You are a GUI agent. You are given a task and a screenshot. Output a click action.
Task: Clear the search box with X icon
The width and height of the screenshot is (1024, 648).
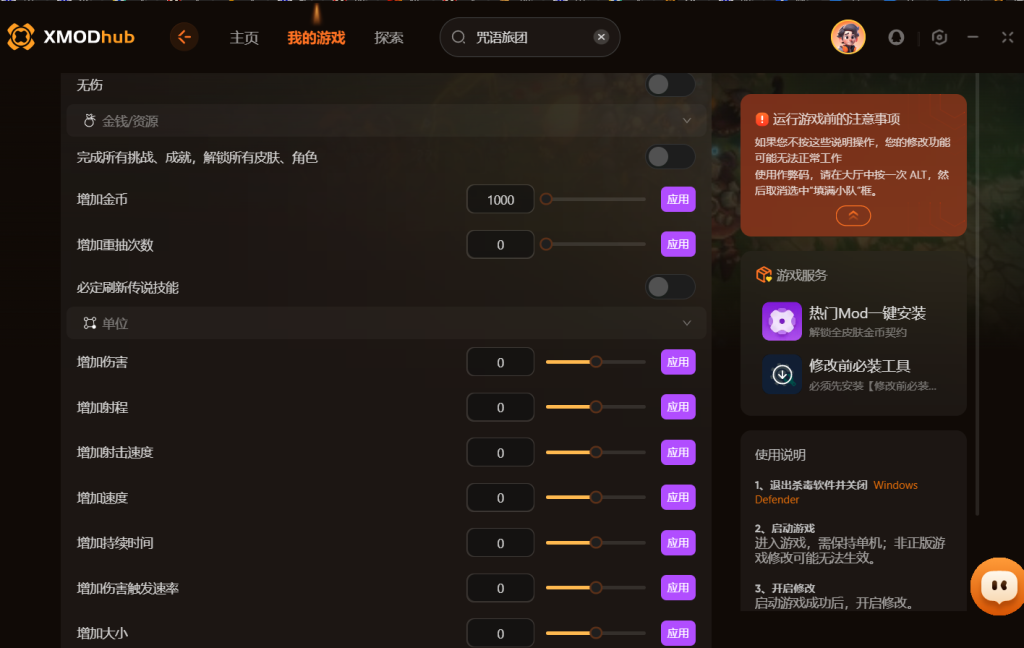tap(601, 37)
